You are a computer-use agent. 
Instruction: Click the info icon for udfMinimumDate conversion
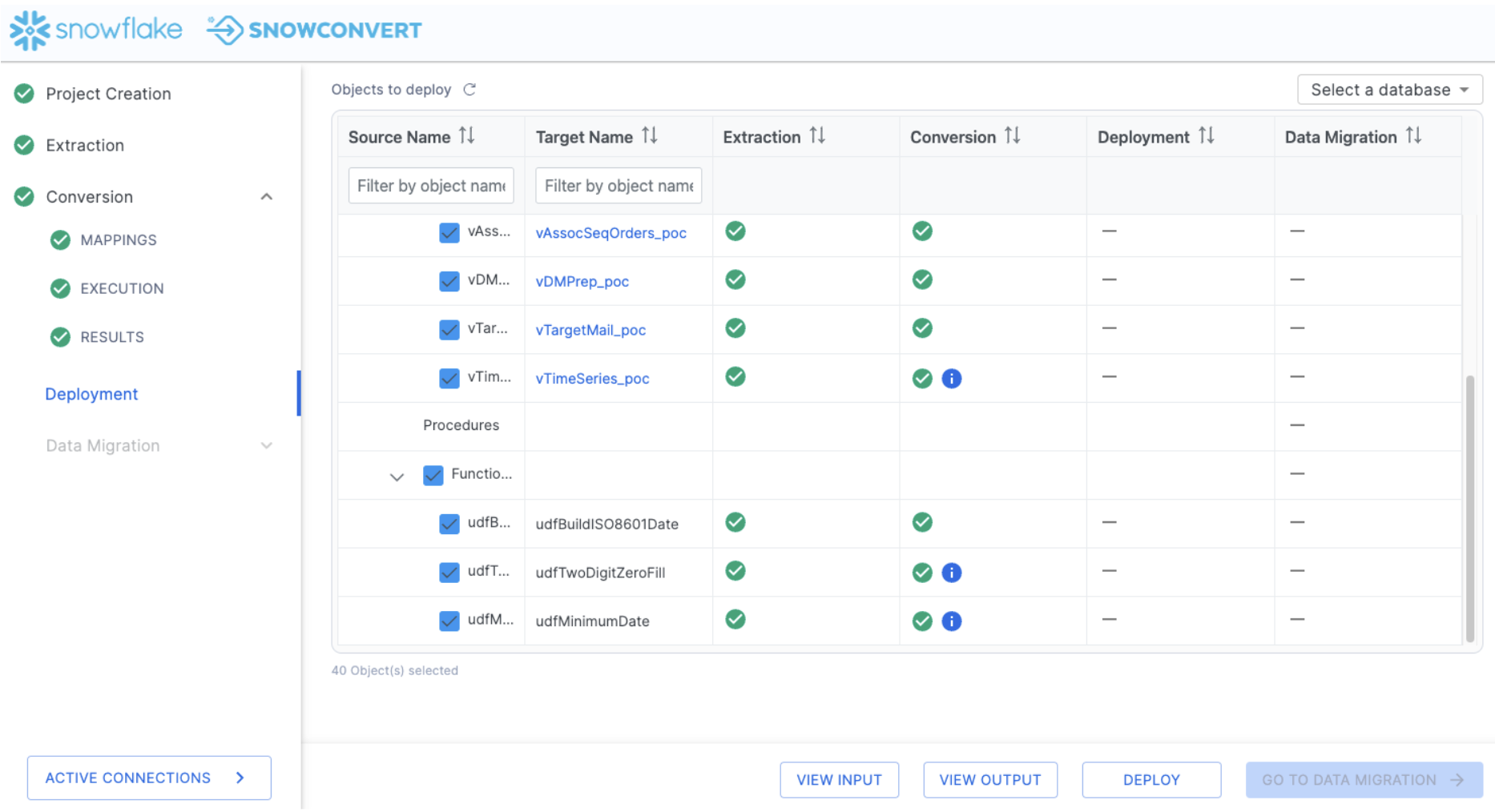[x=951, y=621]
